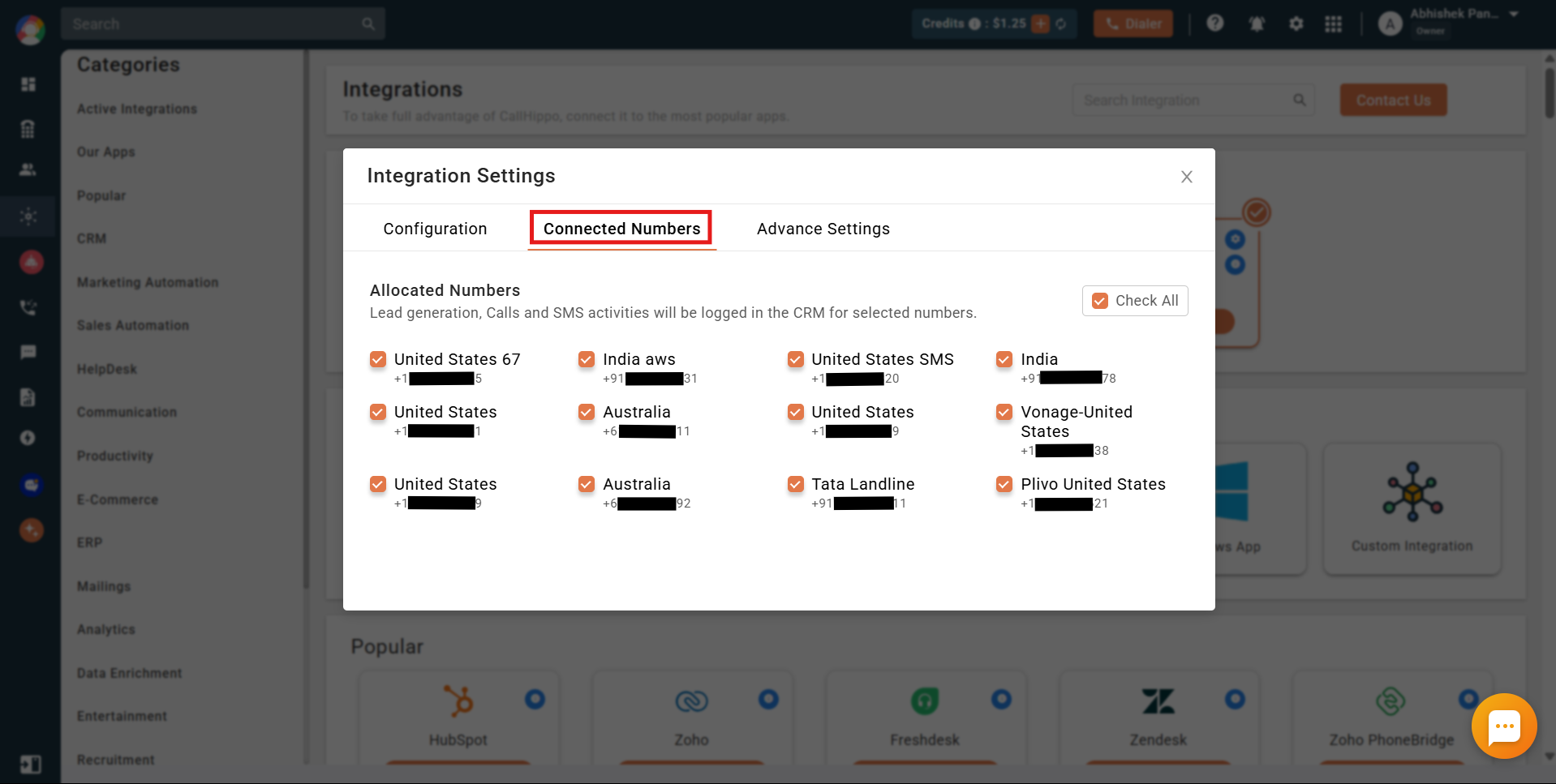
Task: Select Our Apps category
Action: (x=106, y=152)
